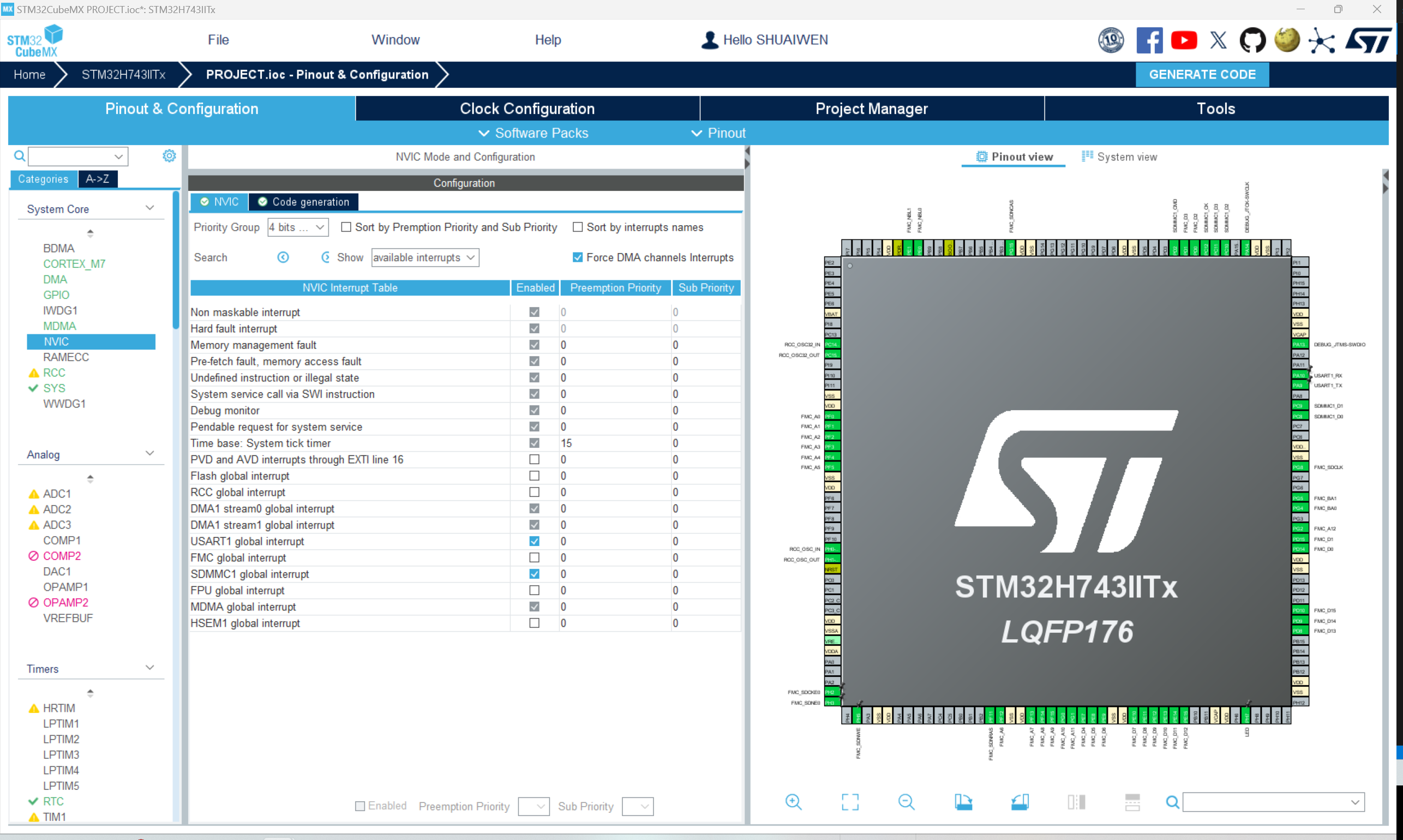Open the Help menu
The height and width of the screenshot is (840, 1403).
click(x=547, y=40)
